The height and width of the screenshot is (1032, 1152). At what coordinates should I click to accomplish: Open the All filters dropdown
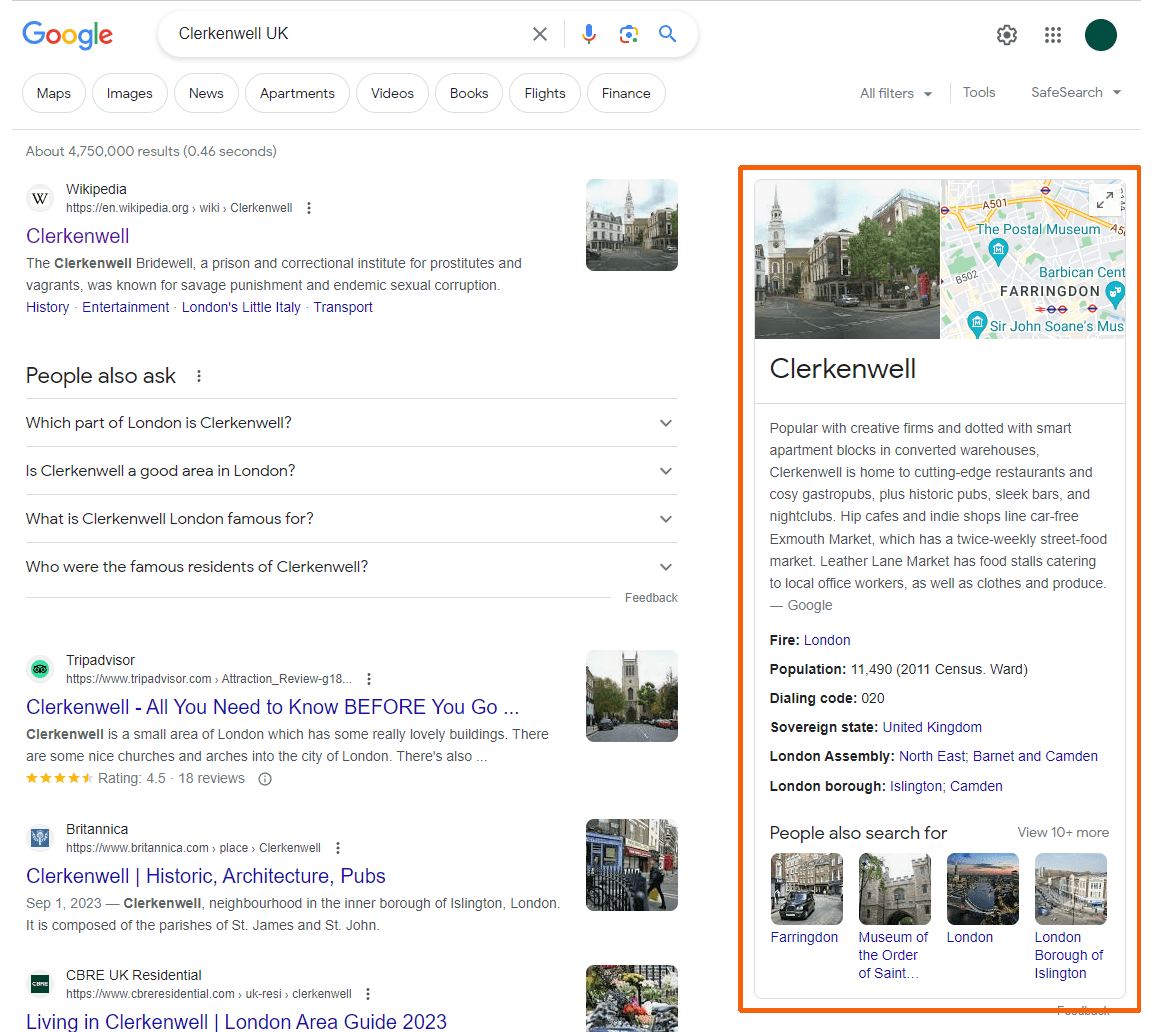pos(895,93)
